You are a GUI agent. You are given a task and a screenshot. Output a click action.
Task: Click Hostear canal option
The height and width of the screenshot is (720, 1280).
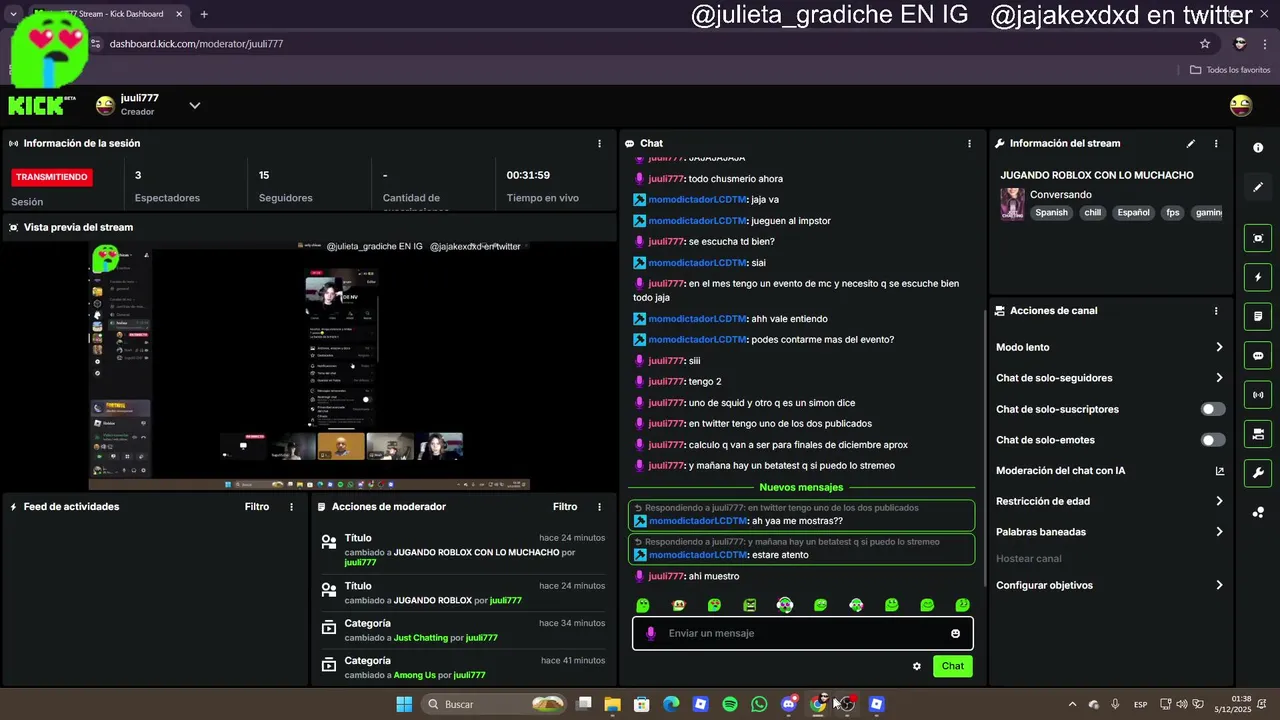1029,559
